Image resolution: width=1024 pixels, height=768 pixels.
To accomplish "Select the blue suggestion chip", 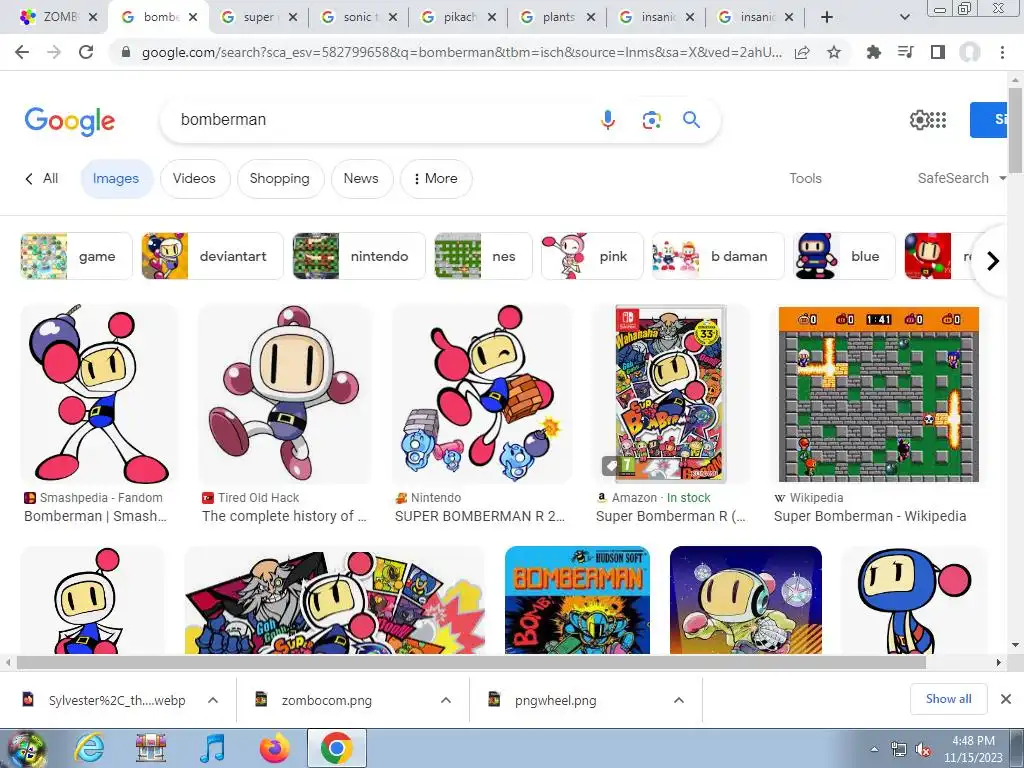I will (x=844, y=256).
